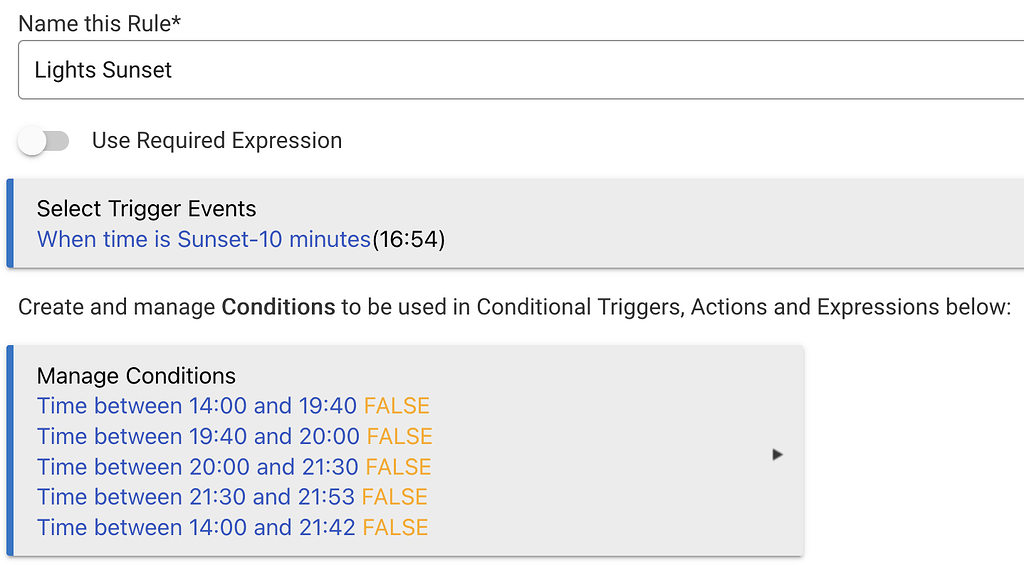Select condition Time between 14:00 and 21:42
1024x565 pixels.
click(196, 527)
